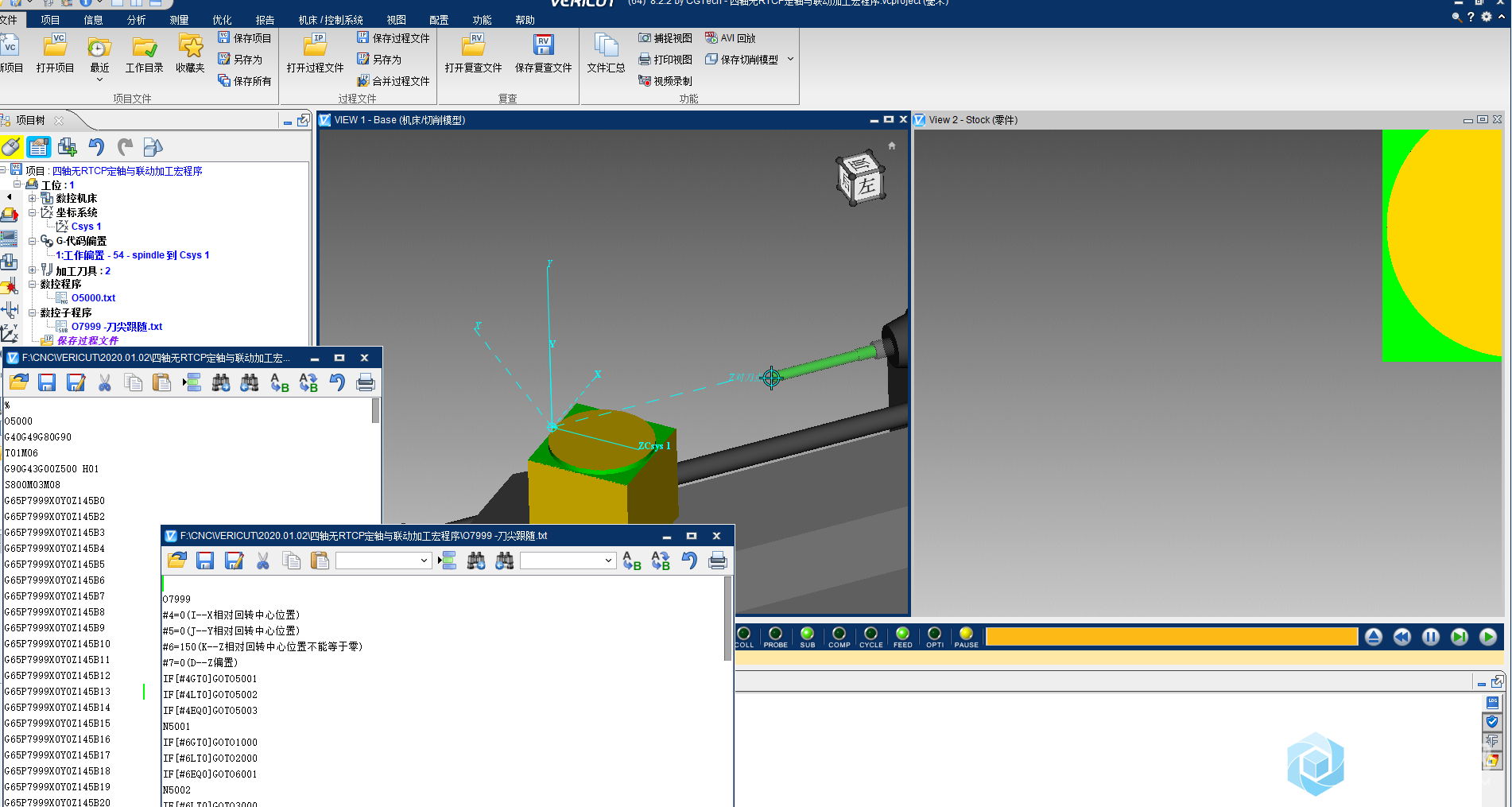Screen dimensions: 1512x807
Task: Click 保存项目 in the ribbon
Action: [244, 38]
